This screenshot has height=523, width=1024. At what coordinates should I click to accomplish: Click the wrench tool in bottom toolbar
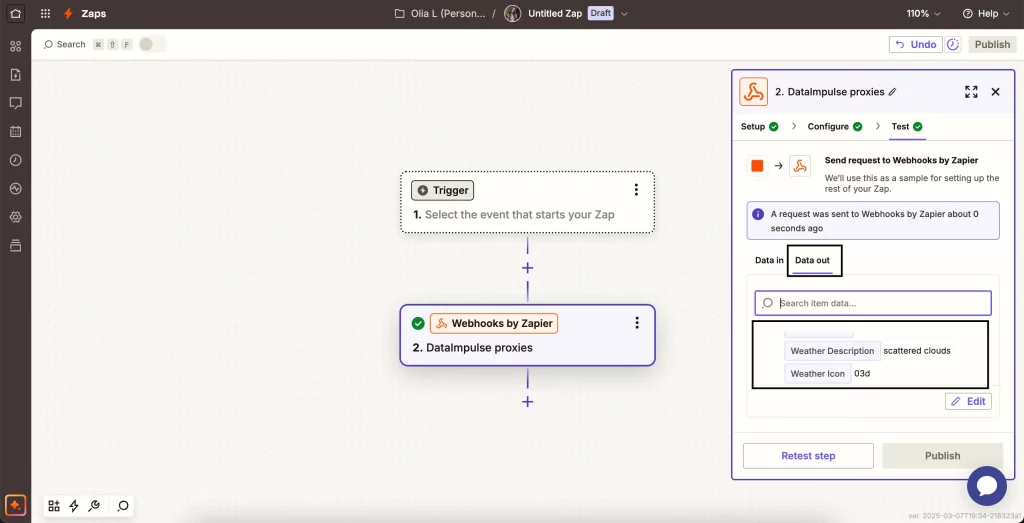tap(93, 505)
